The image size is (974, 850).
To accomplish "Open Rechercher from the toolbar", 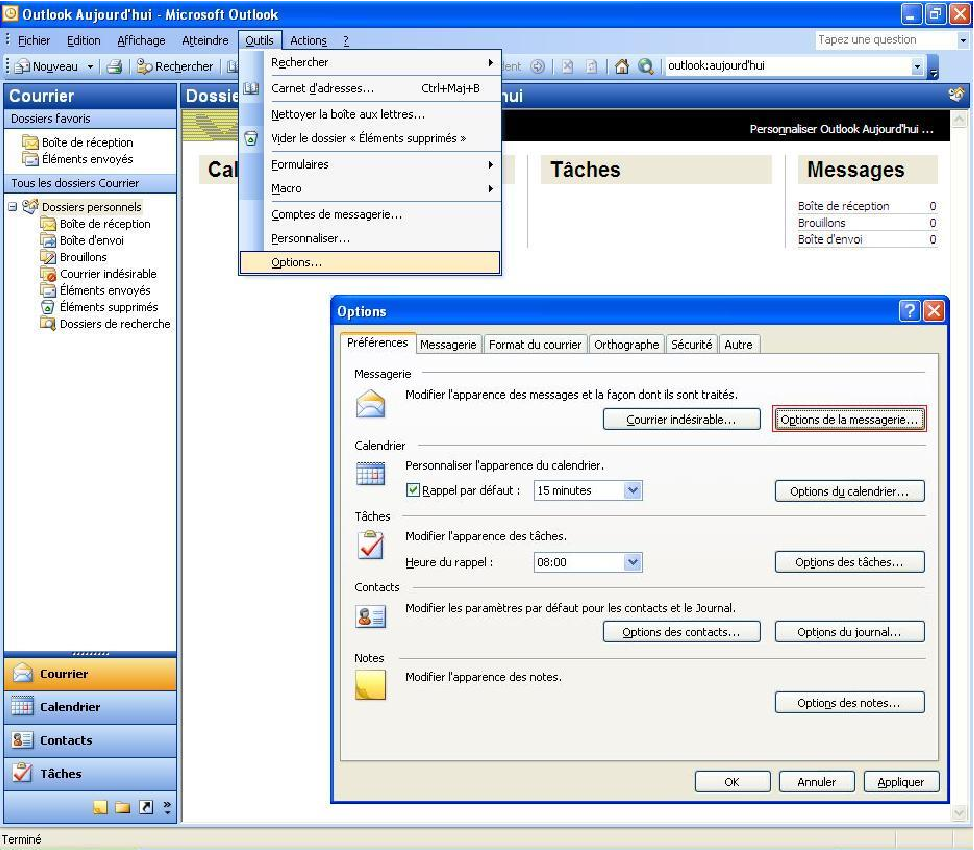I will 175,66.
